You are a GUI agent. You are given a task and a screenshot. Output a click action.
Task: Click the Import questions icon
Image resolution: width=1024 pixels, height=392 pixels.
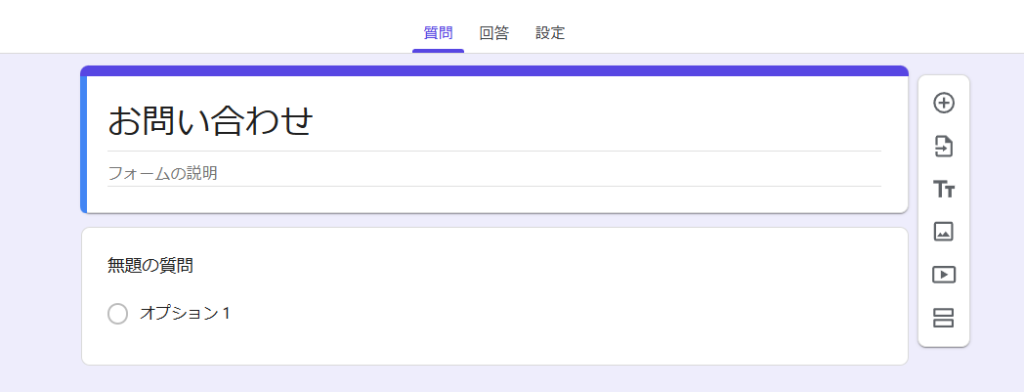coord(944,146)
